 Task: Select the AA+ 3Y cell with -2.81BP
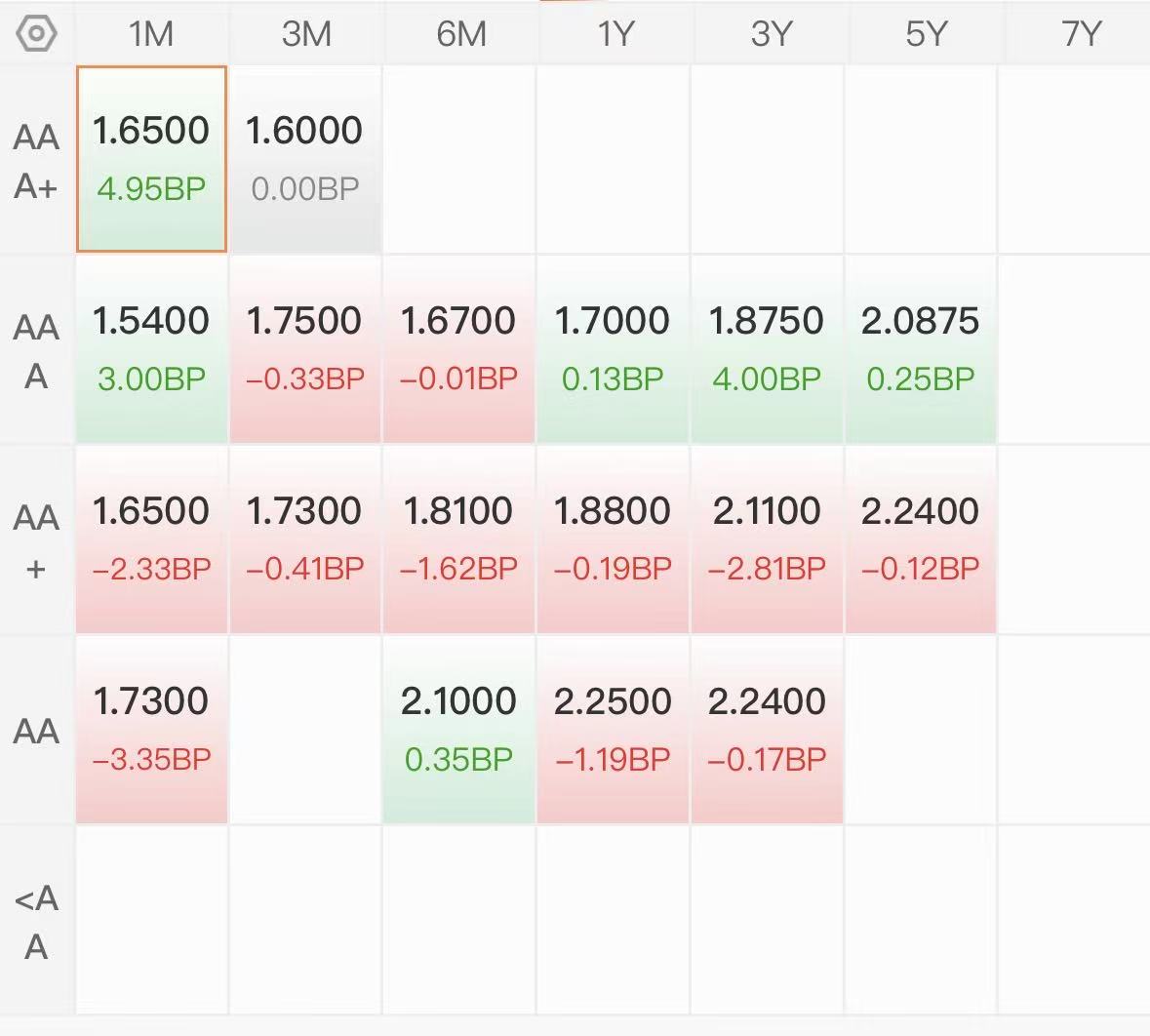tap(767, 539)
